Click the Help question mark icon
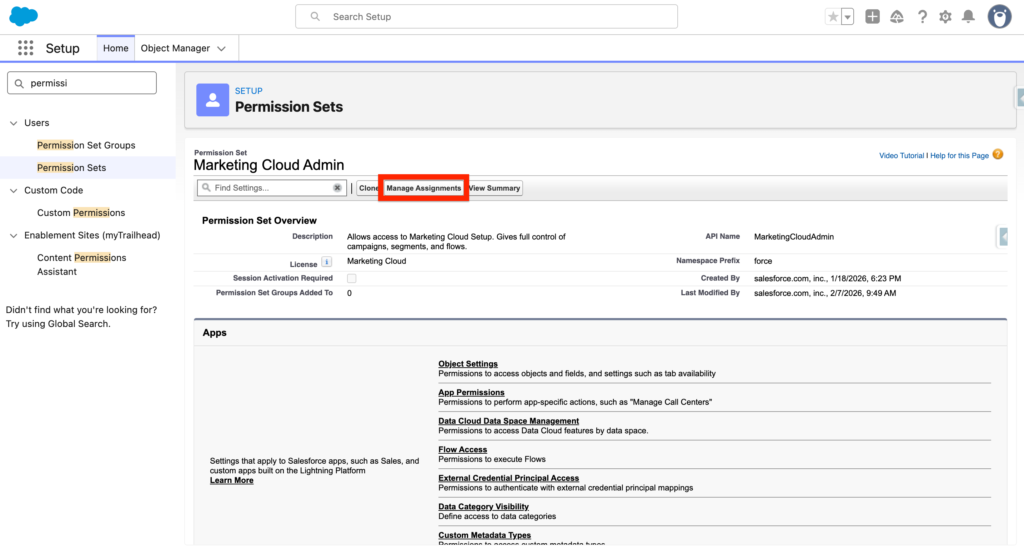This screenshot has width=1024, height=554. click(921, 17)
